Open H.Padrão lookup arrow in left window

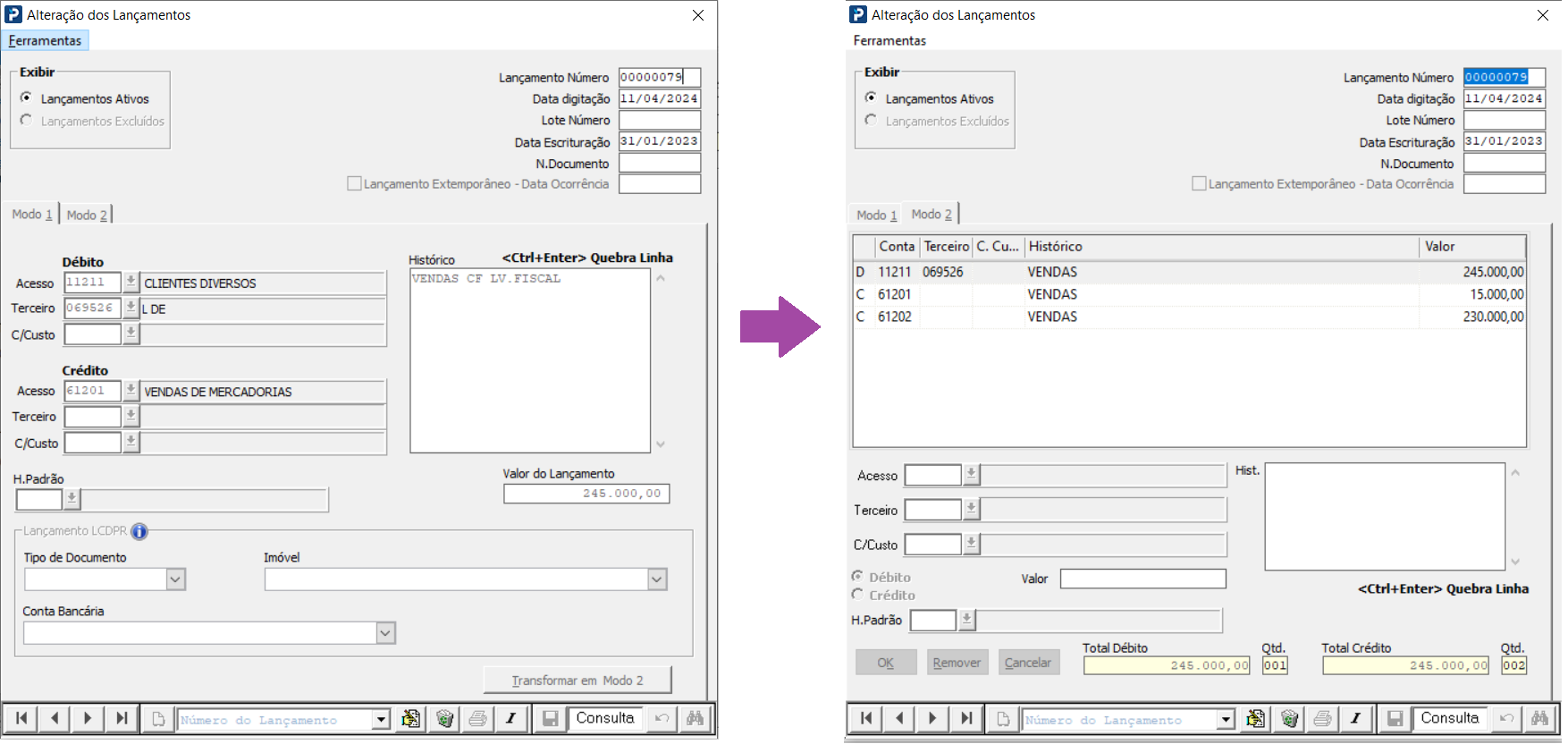pyautogui.click(x=72, y=499)
